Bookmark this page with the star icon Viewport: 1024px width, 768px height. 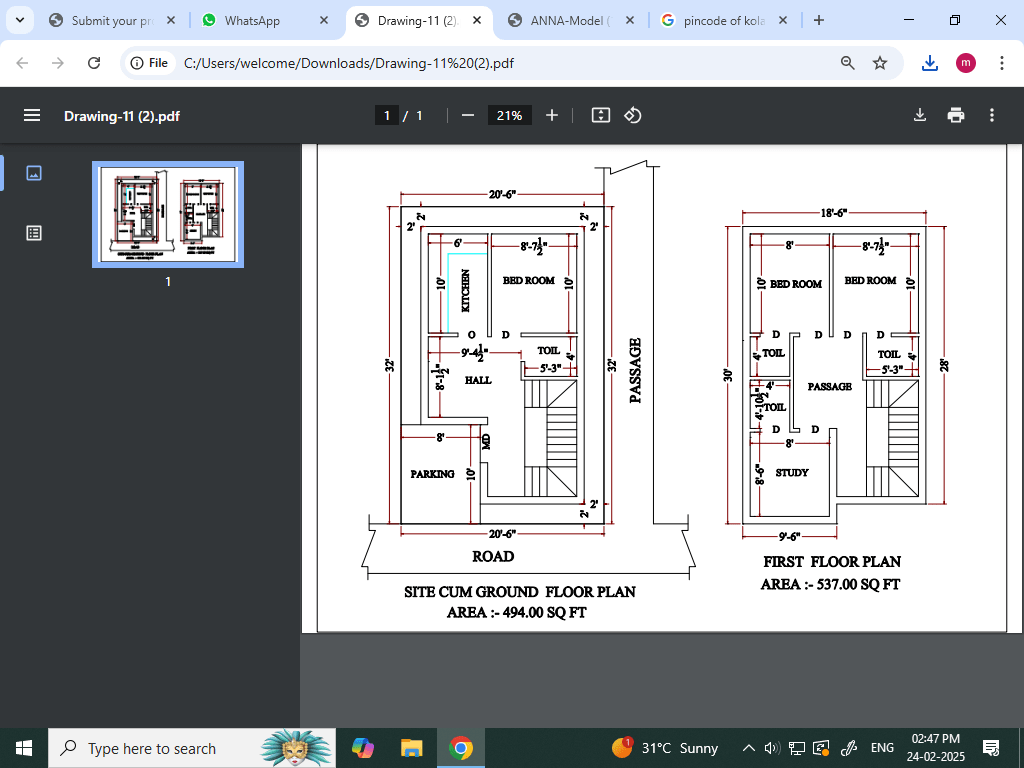[880, 63]
